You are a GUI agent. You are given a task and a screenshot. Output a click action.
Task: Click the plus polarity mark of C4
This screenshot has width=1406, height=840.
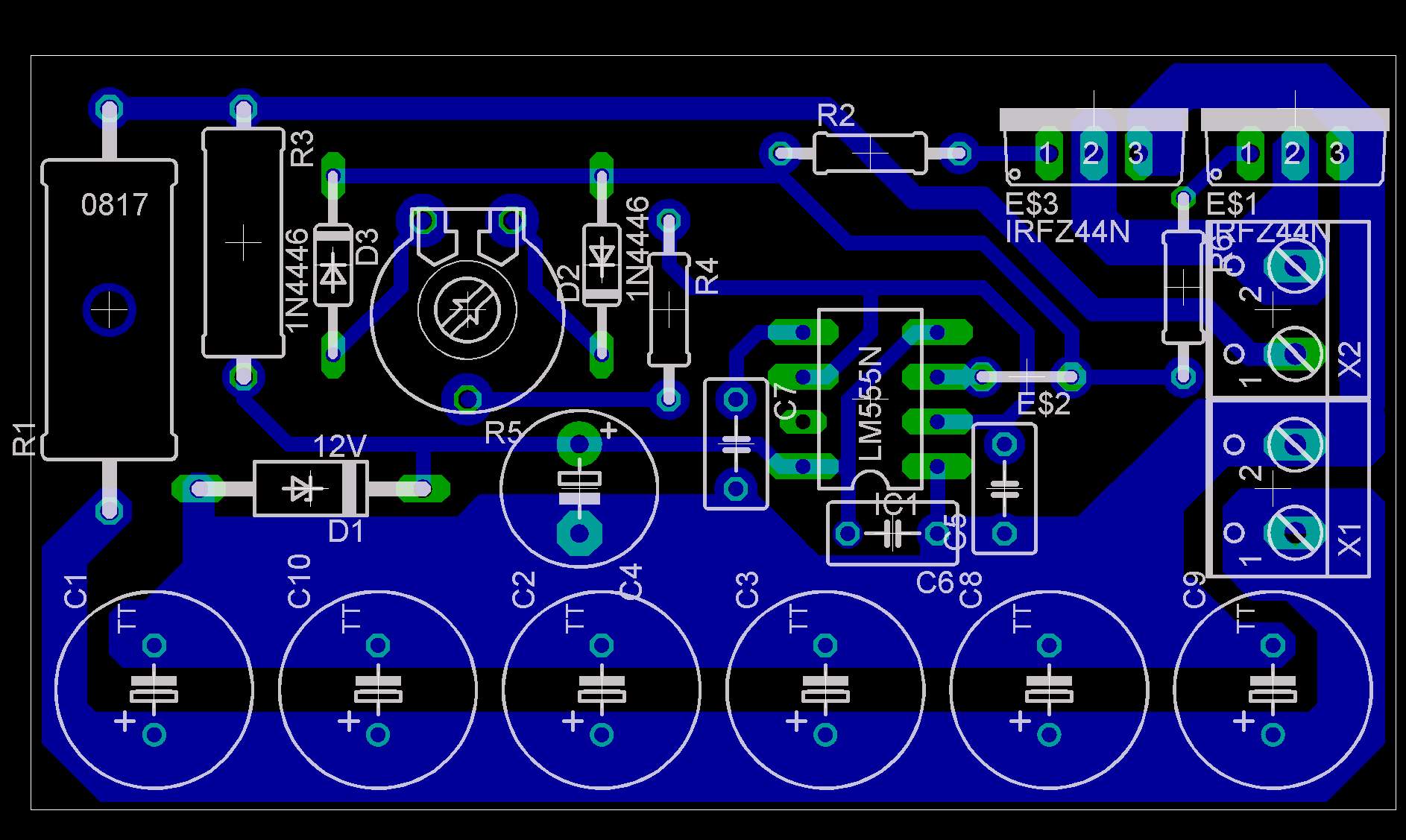click(x=608, y=430)
